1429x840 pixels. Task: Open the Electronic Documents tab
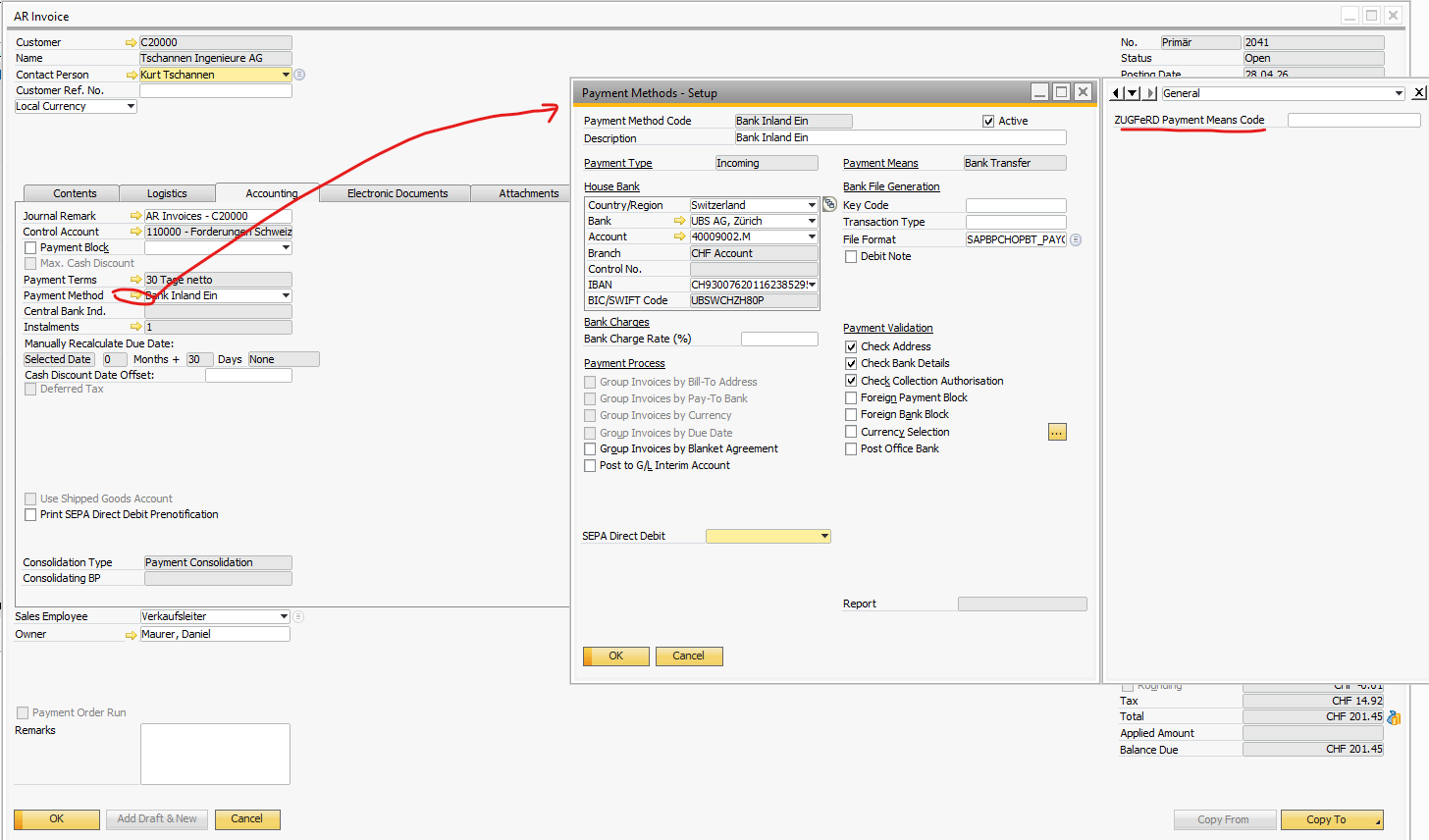click(397, 193)
